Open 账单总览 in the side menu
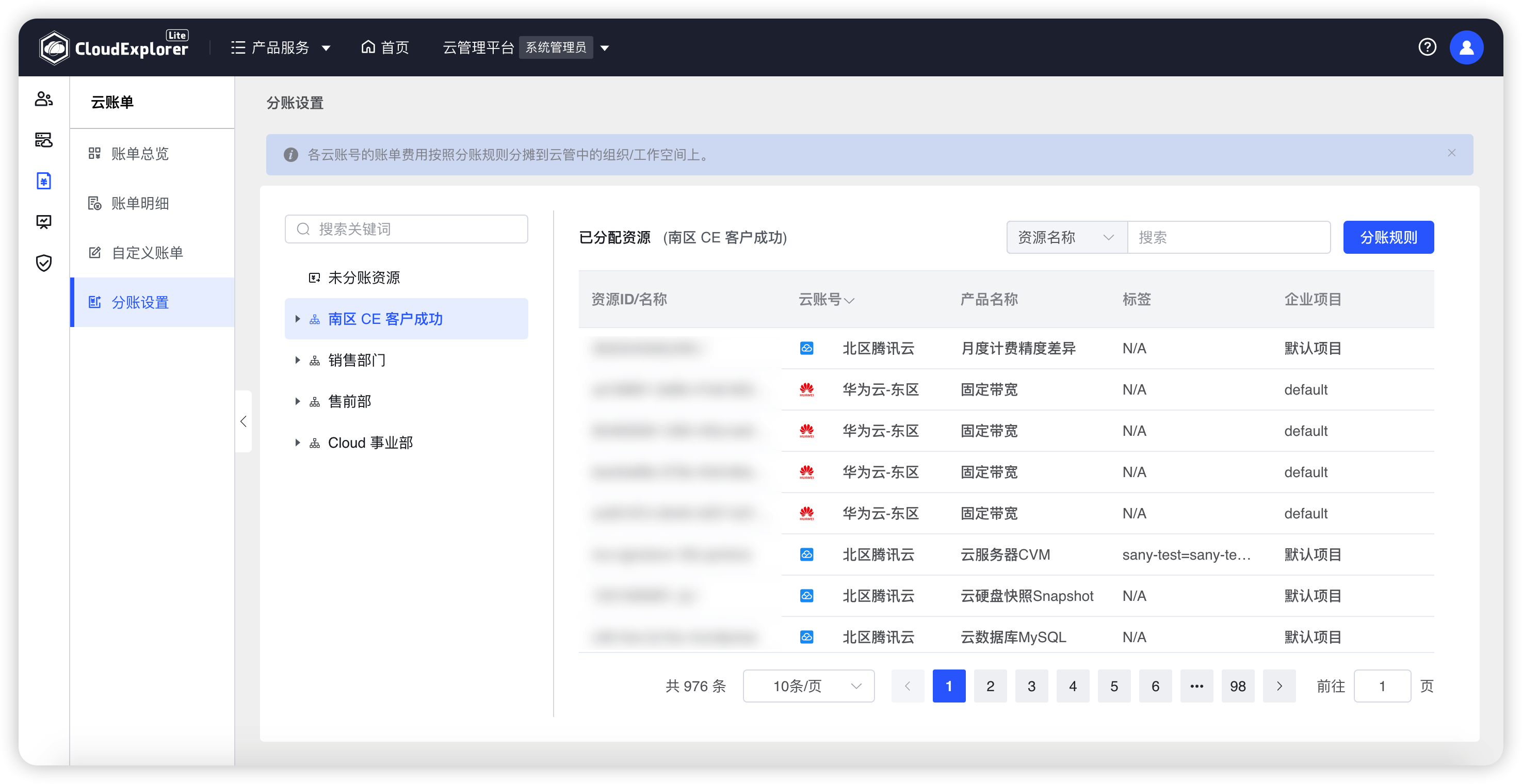This screenshot has height=784, width=1522. (x=152, y=154)
